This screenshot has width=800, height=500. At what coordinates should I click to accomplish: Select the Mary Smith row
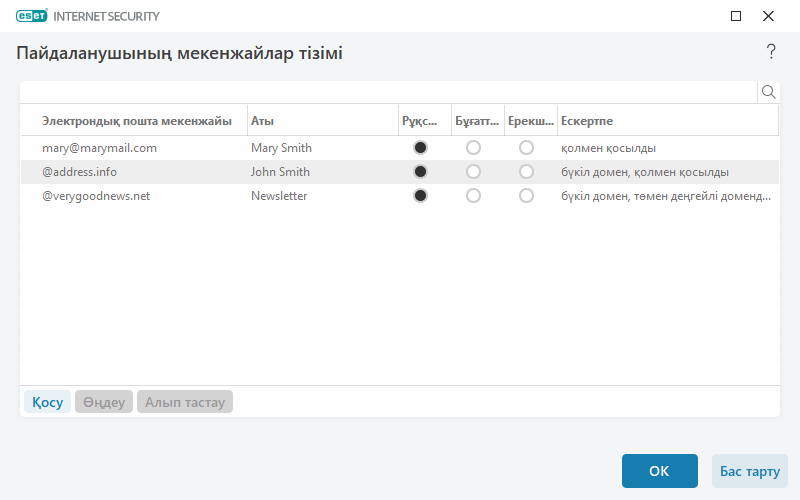(x=281, y=148)
